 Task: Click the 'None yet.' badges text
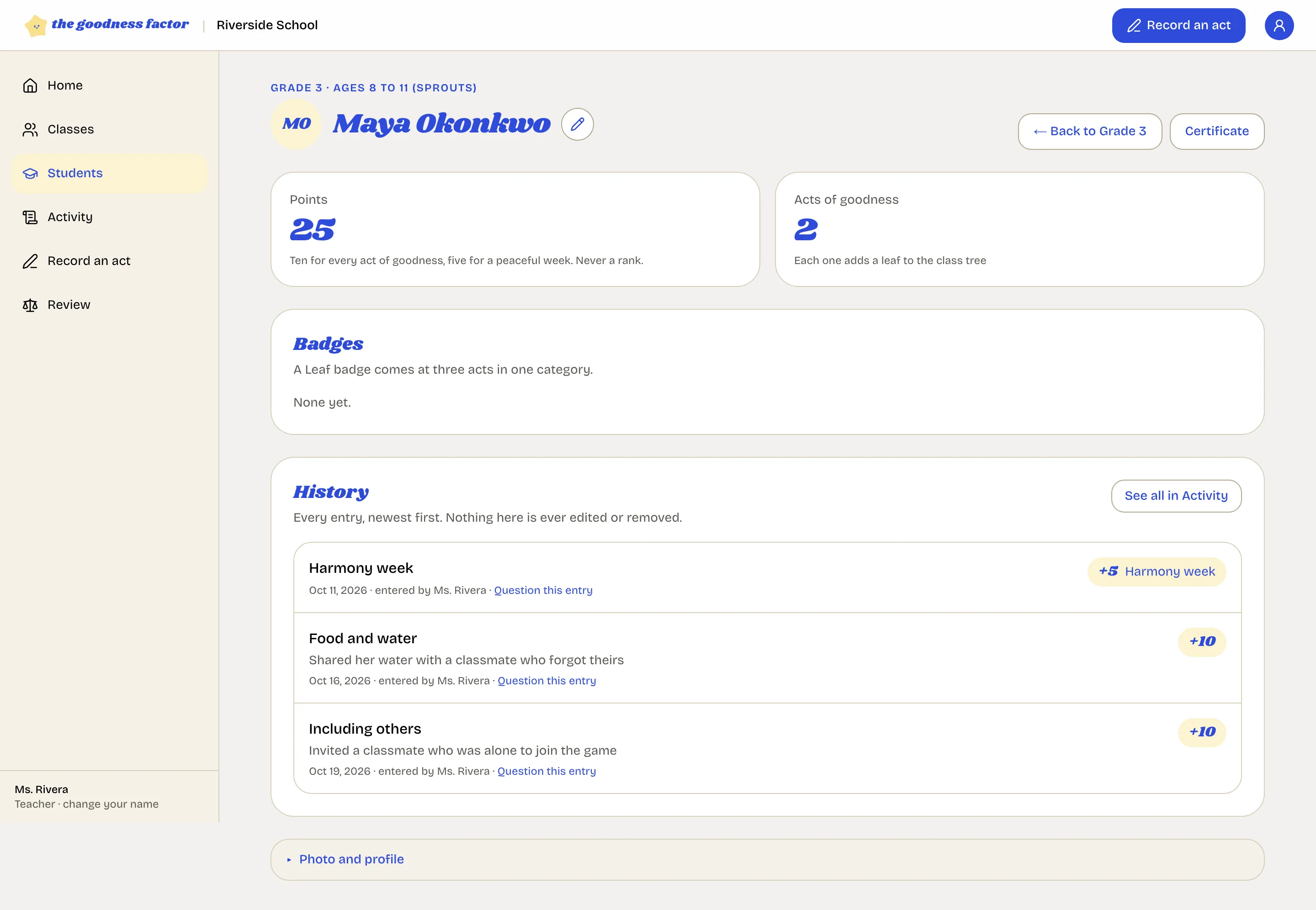322,403
